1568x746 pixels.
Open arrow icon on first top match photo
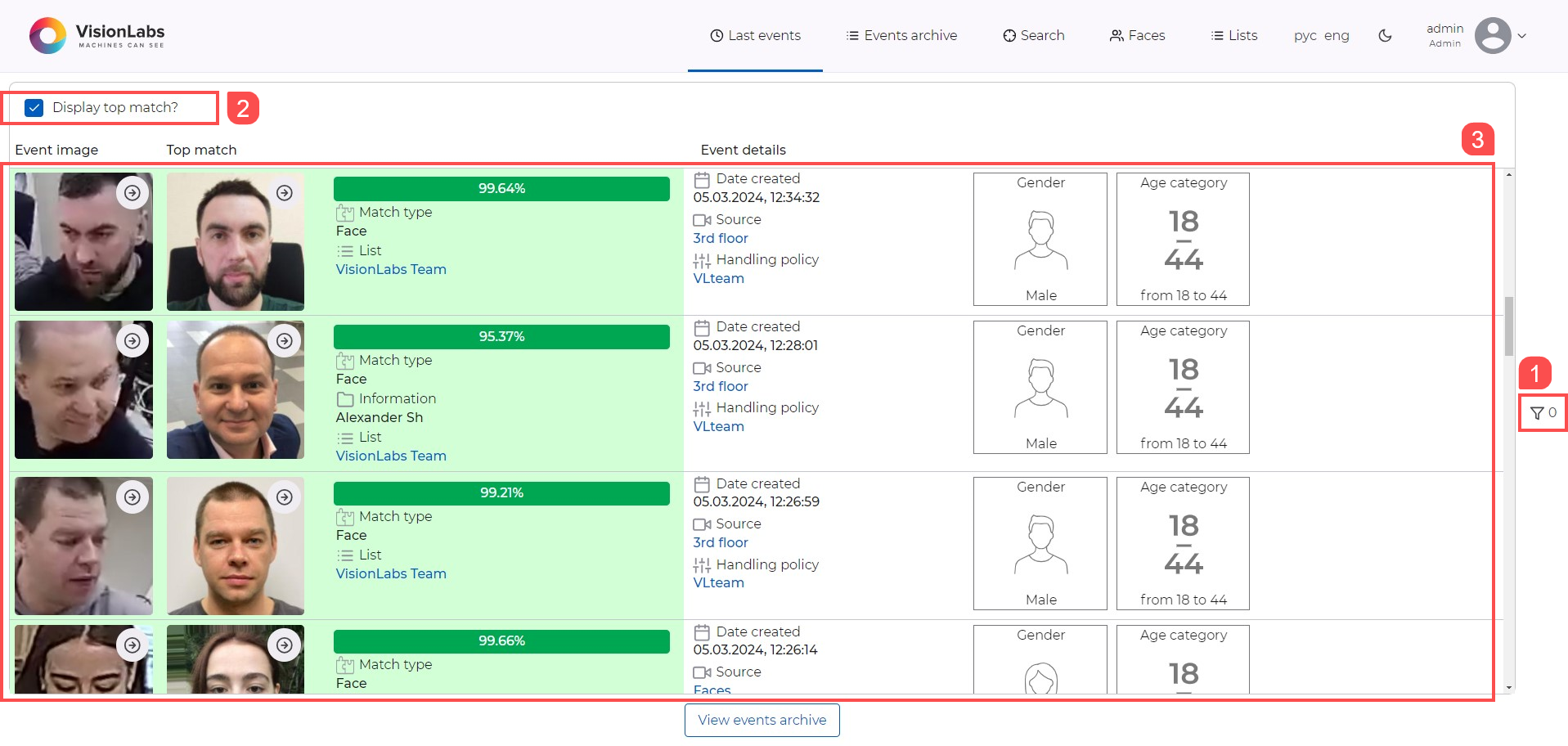[x=285, y=193]
